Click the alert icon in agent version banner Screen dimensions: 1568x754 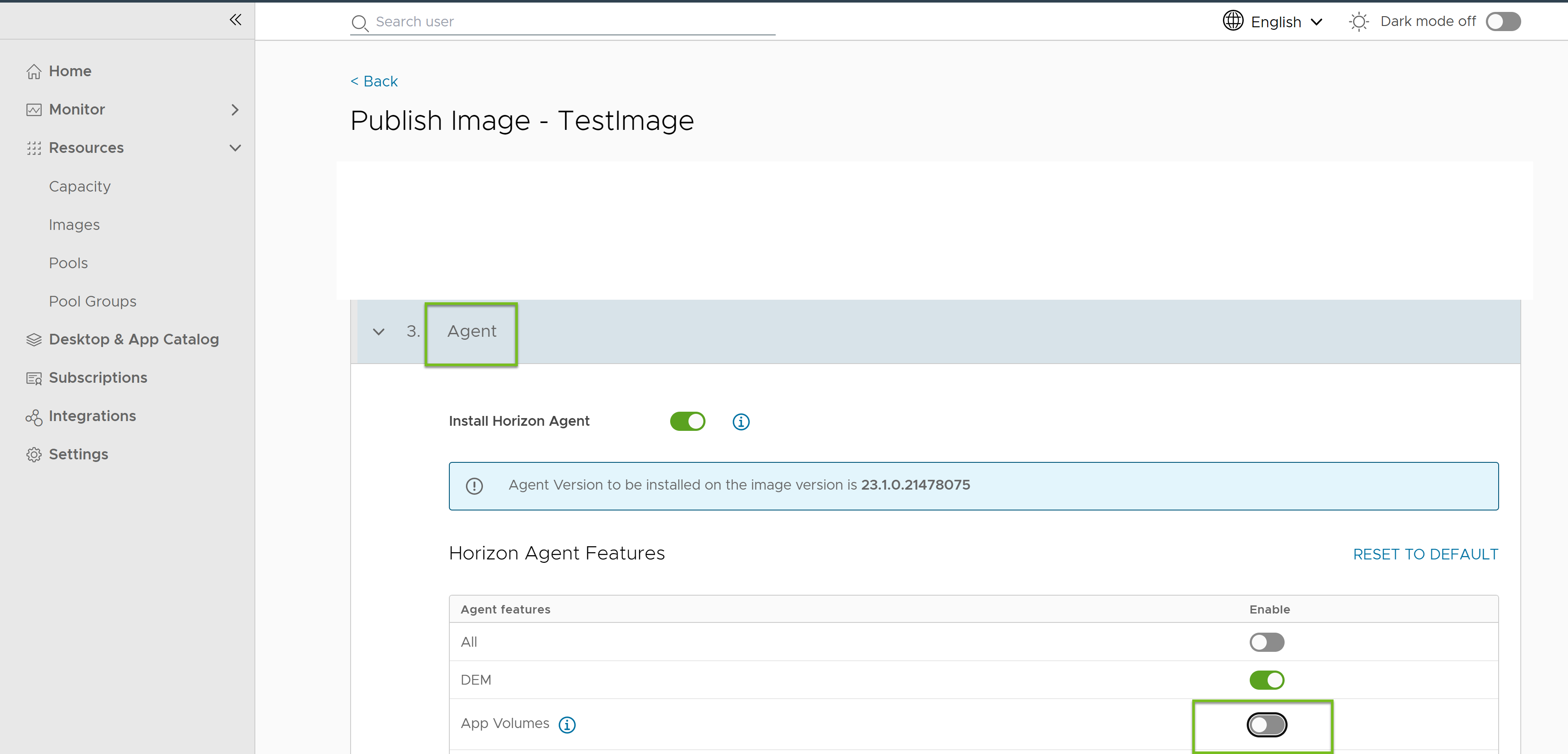click(x=474, y=486)
